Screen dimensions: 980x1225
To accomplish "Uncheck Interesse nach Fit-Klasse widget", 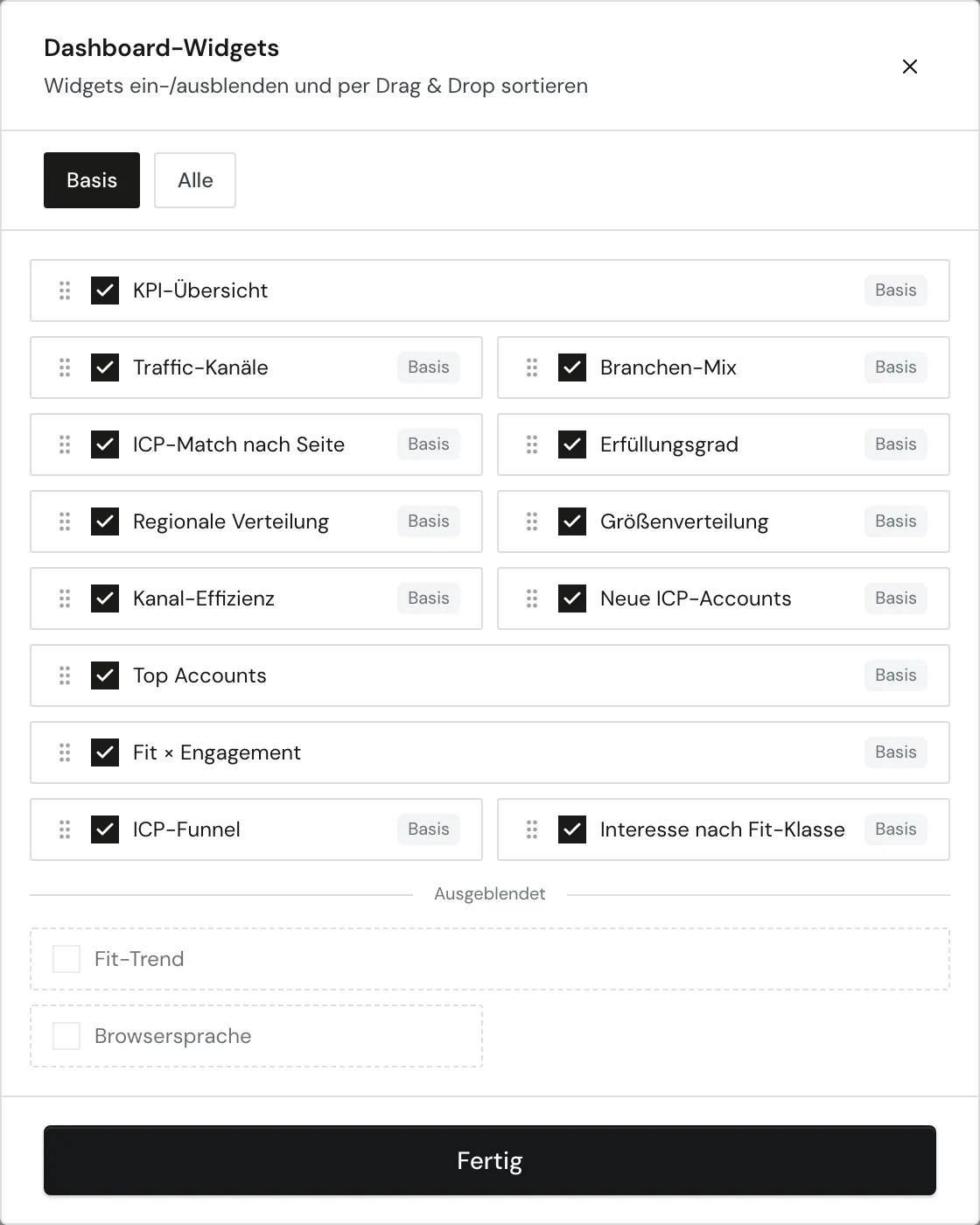I will coord(572,829).
